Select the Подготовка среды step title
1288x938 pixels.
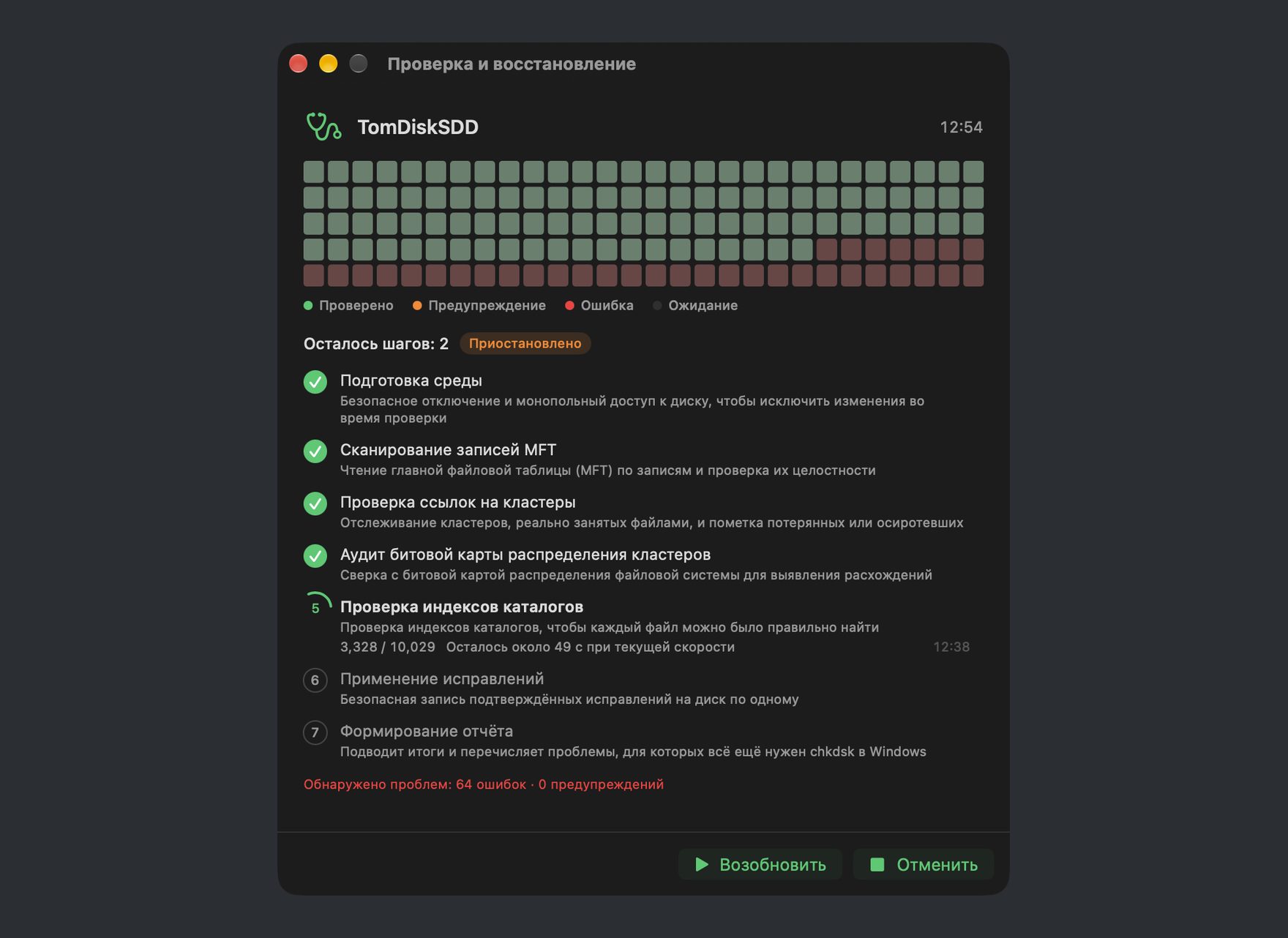[411, 380]
